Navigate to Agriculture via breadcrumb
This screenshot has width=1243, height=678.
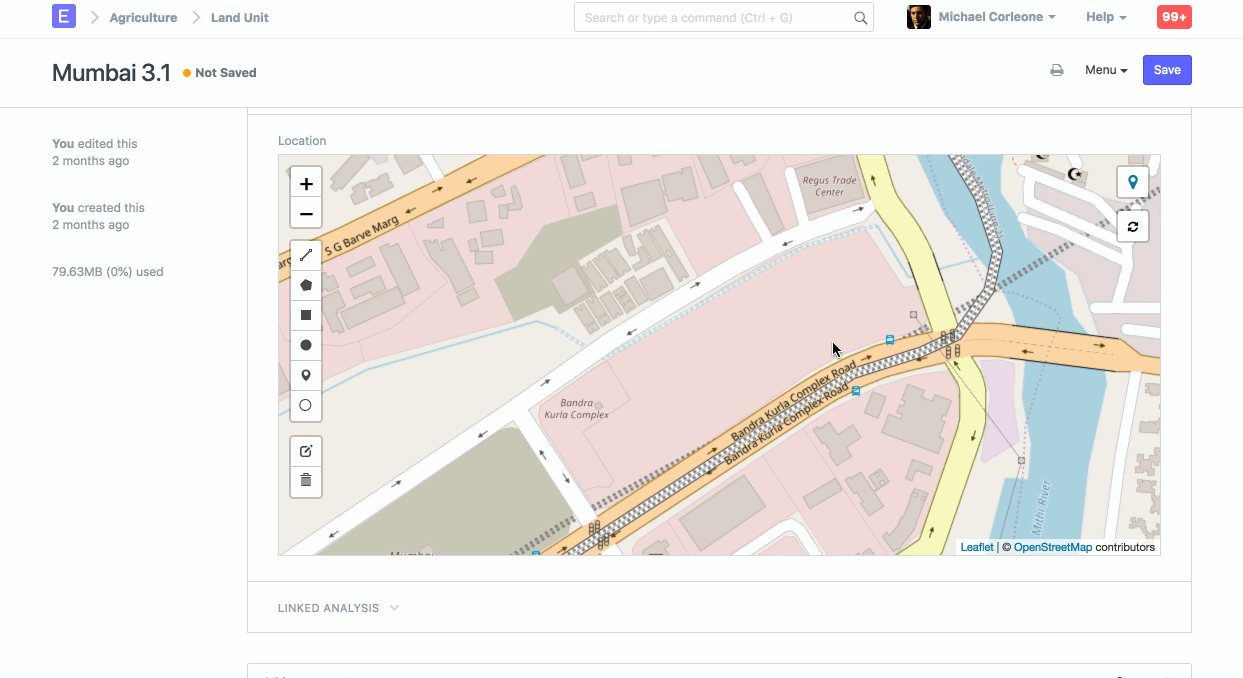[x=143, y=17]
